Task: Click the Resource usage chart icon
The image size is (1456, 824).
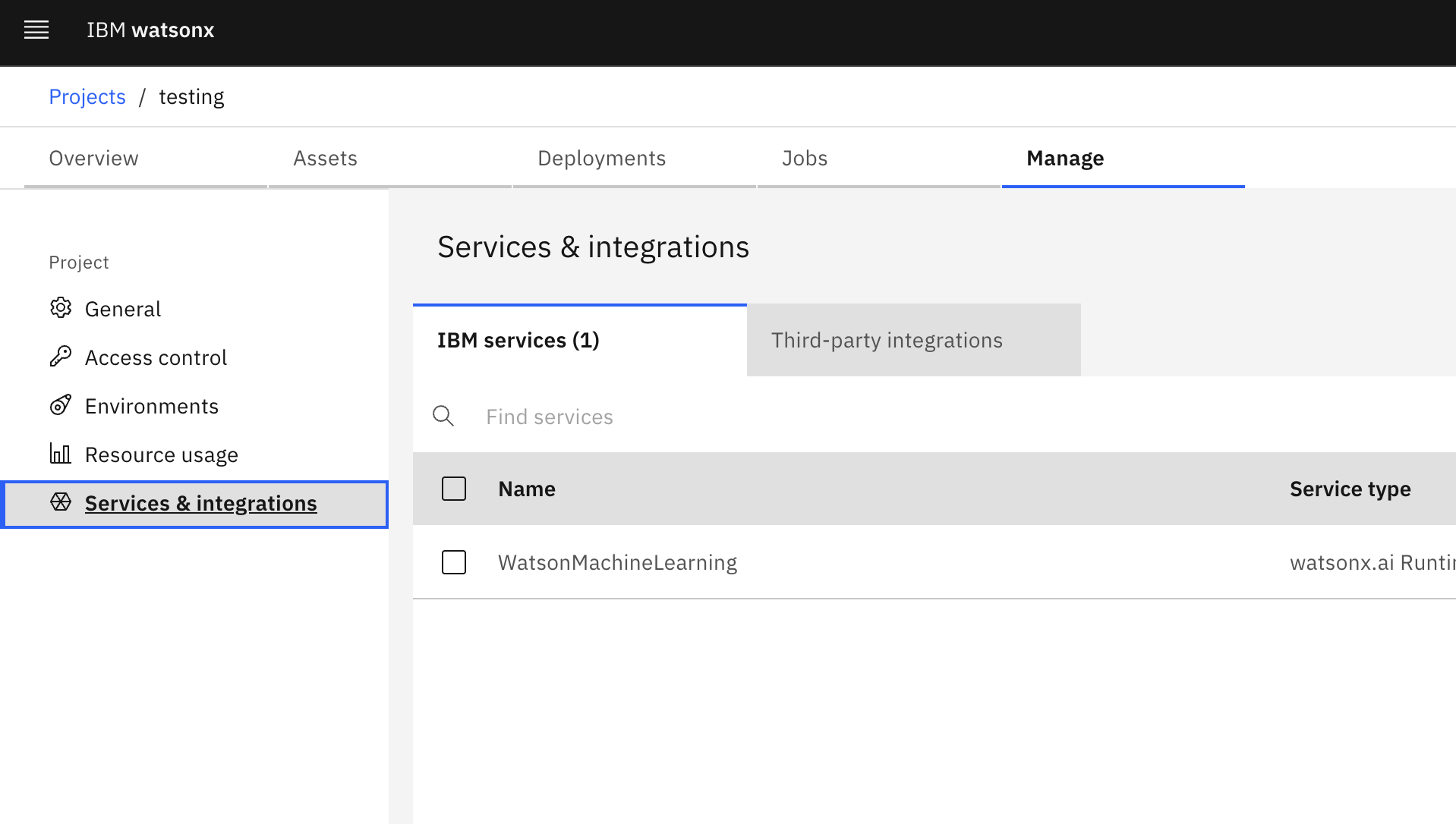Action: [61, 454]
